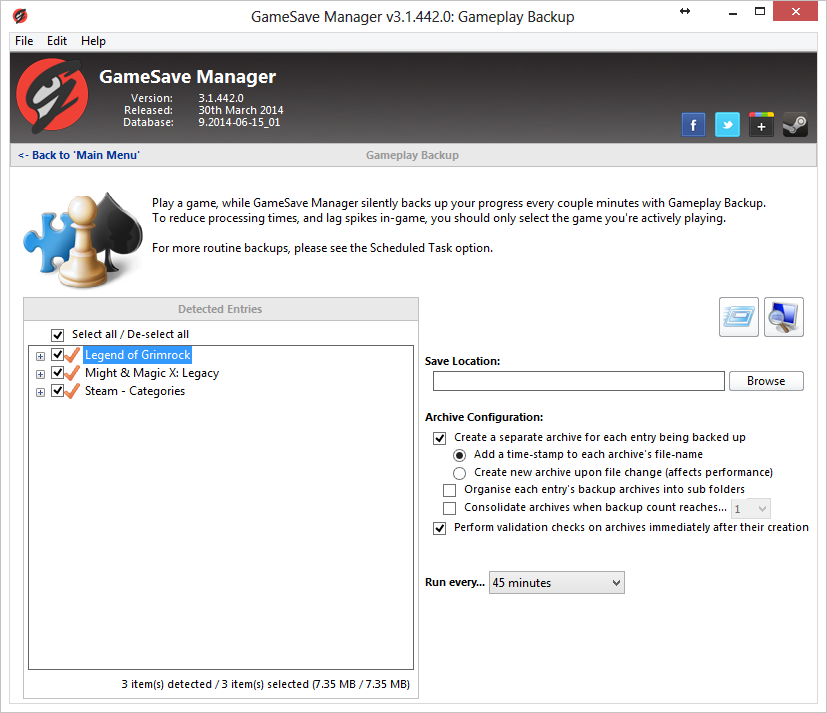Toggle Create a separate archive for each entry
827x713 pixels.
click(439, 438)
